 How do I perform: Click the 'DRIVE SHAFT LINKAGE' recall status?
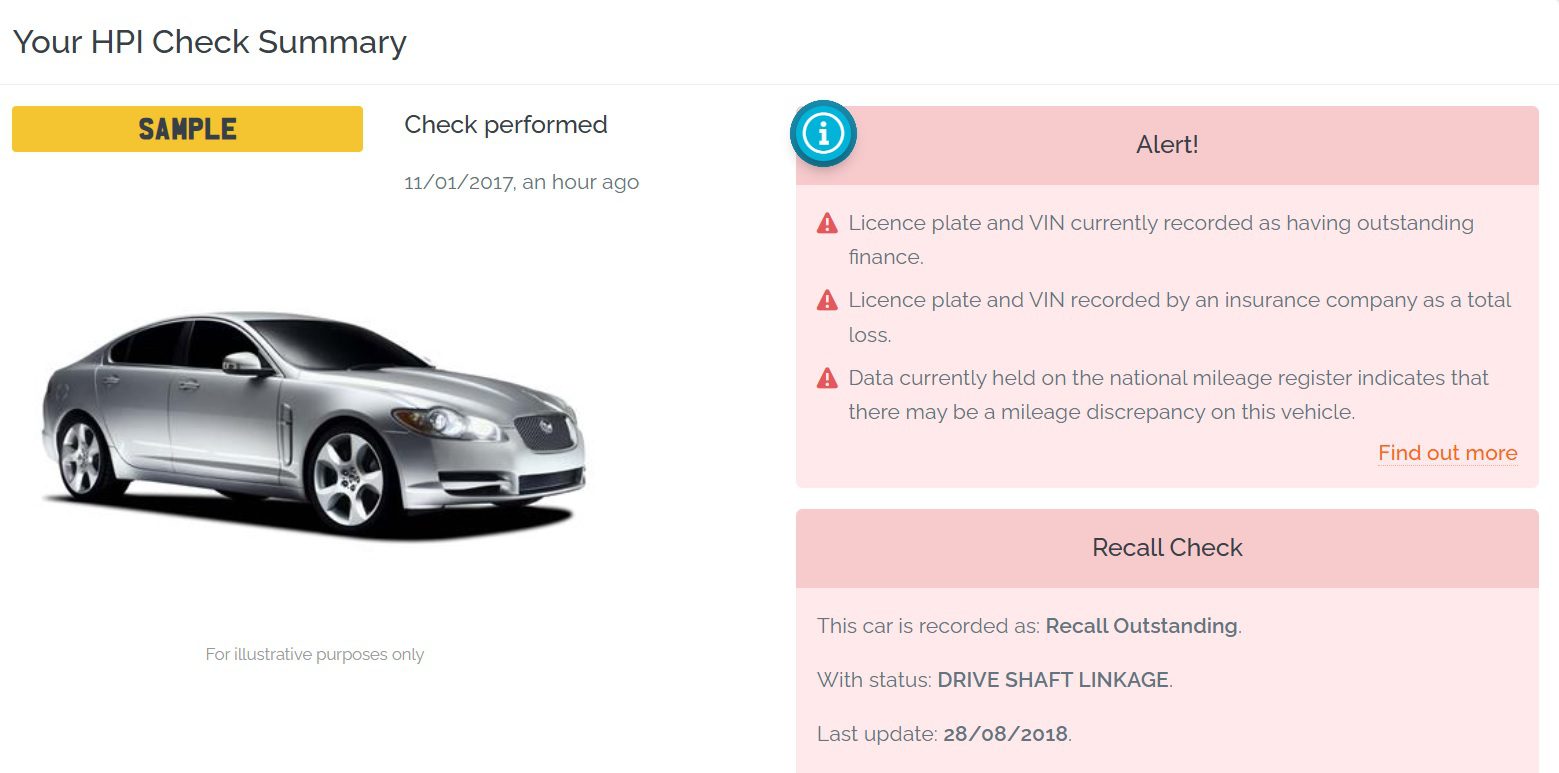pos(1052,680)
